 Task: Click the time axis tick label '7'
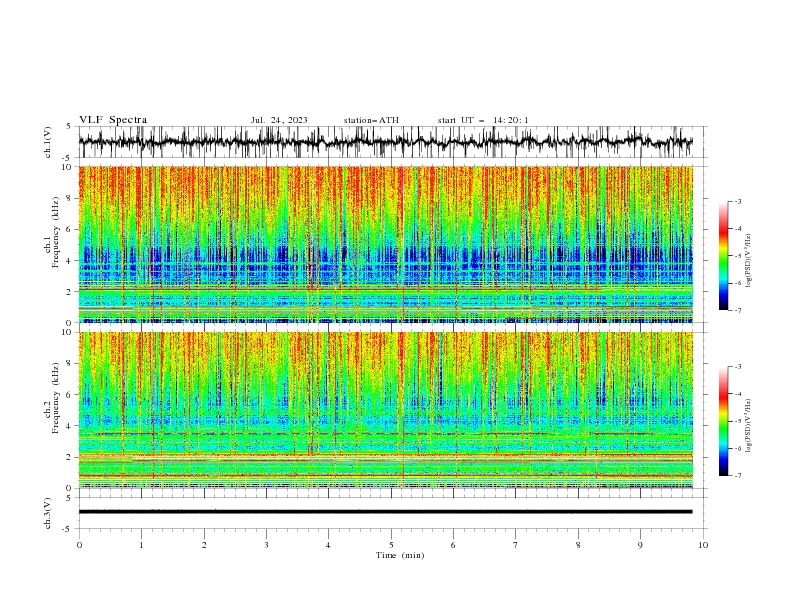(516, 545)
